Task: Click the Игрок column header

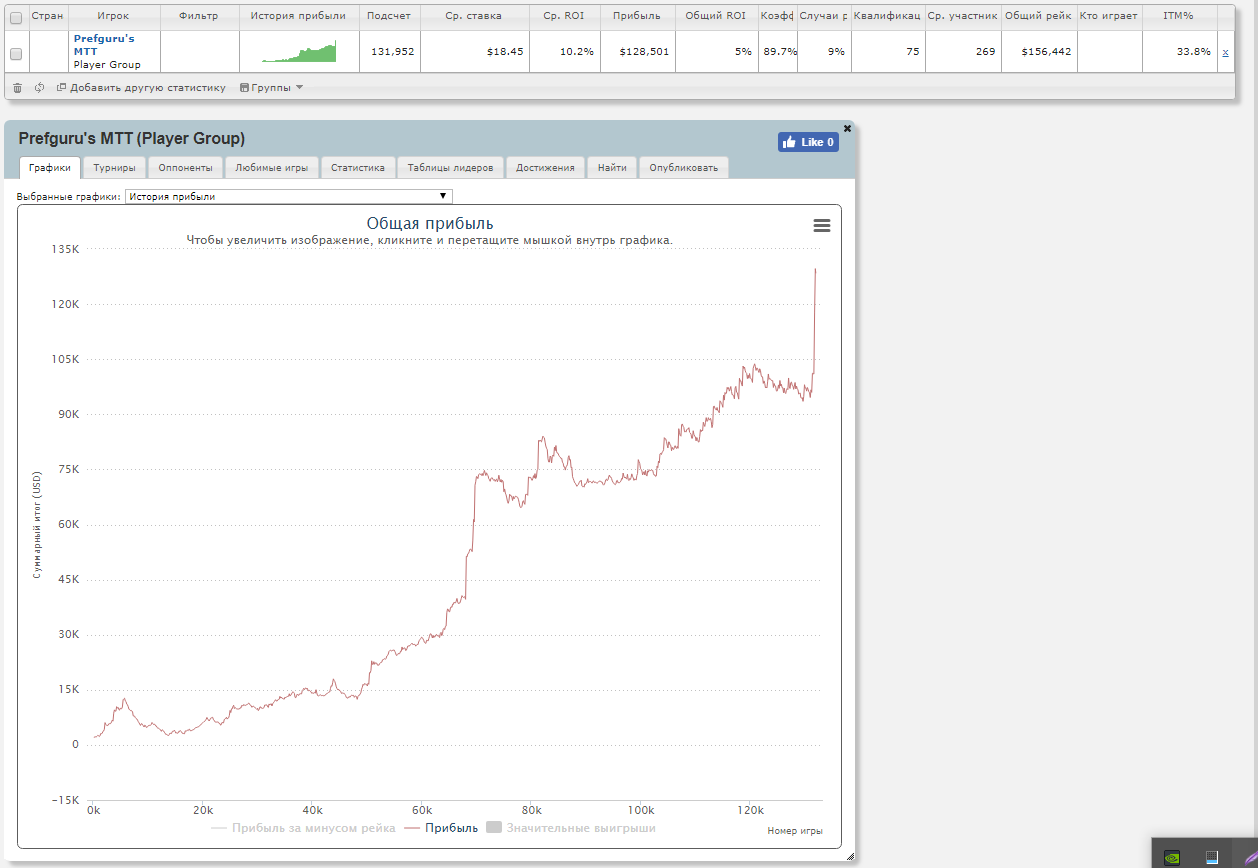Action: pos(113,16)
